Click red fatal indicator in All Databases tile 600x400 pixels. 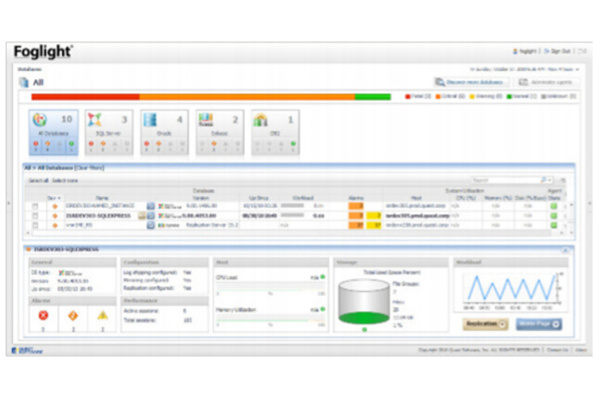pyautogui.click(x=36, y=144)
